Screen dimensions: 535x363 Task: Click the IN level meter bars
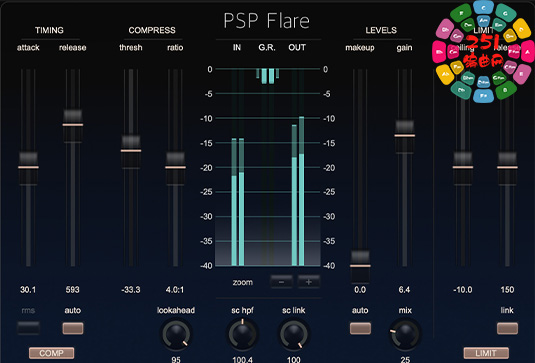[x=238, y=202]
